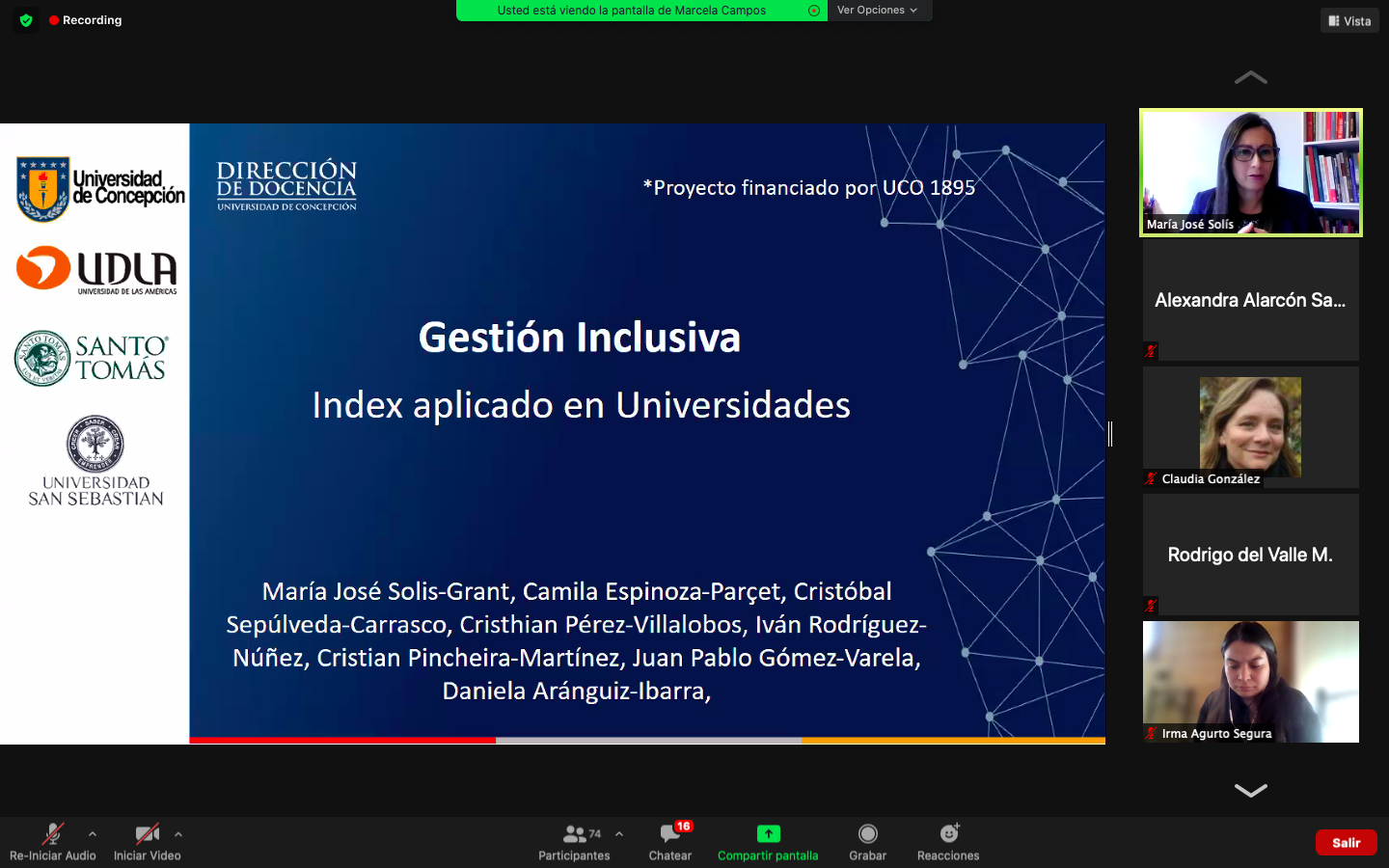Screen dimensions: 1389x868
Task: Select Irma Agurto Segura video tile
Action: point(1251,682)
